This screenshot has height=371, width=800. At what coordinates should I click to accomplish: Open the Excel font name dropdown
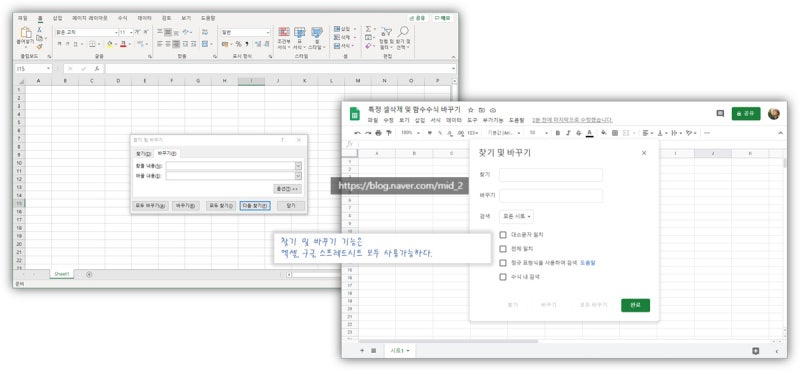click(x=116, y=32)
